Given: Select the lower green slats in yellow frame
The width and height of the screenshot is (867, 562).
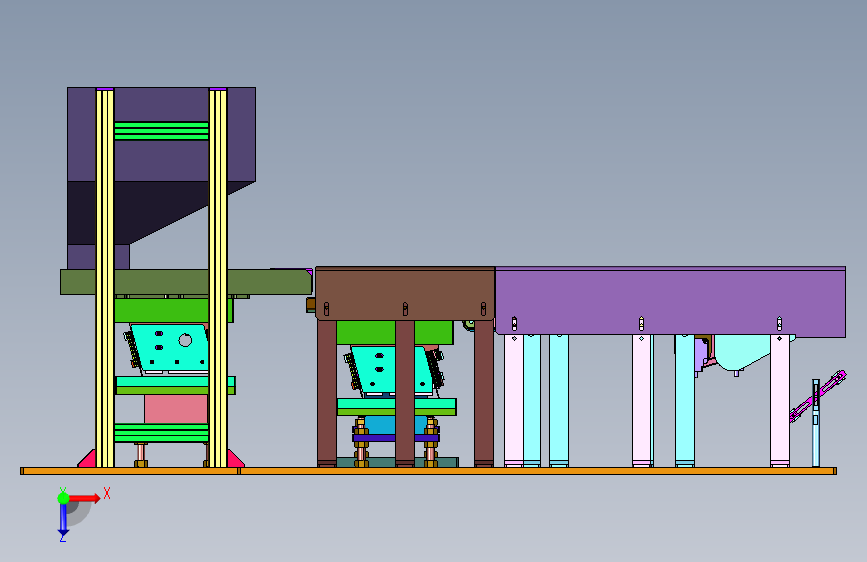Looking at the screenshot, I should point(161,433).
